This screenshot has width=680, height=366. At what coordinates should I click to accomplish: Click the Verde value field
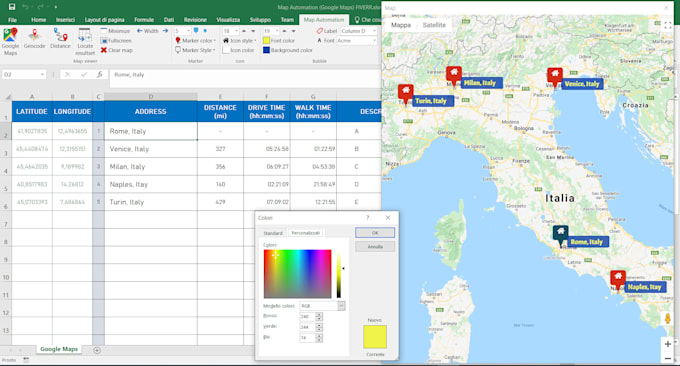coord(308,327)
